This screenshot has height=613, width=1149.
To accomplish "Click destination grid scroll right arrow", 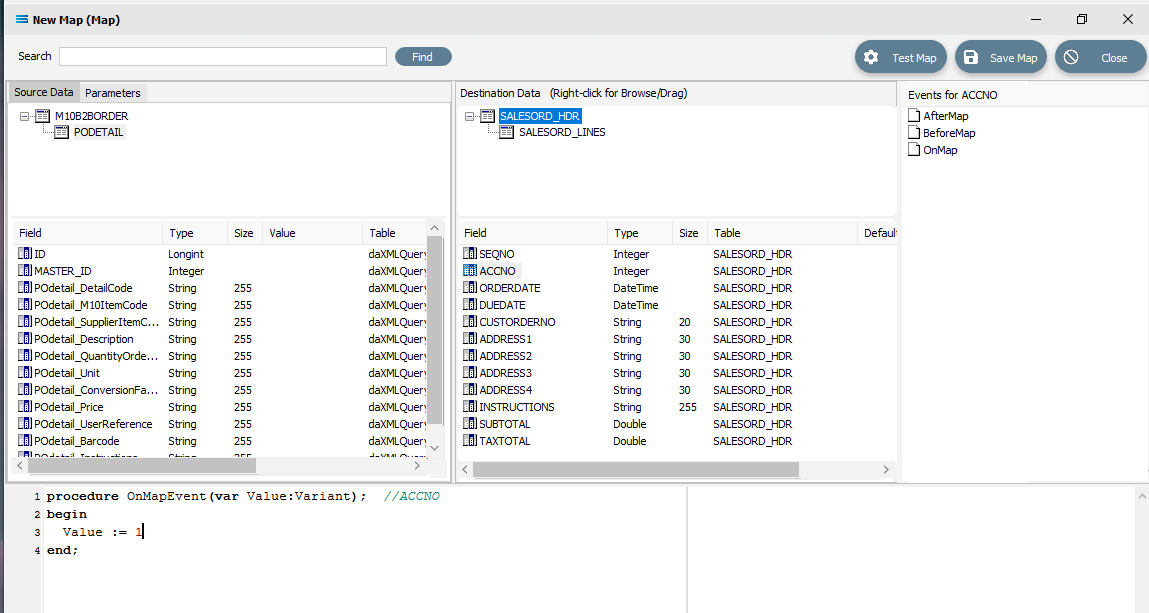I will (x=885, y=469).
